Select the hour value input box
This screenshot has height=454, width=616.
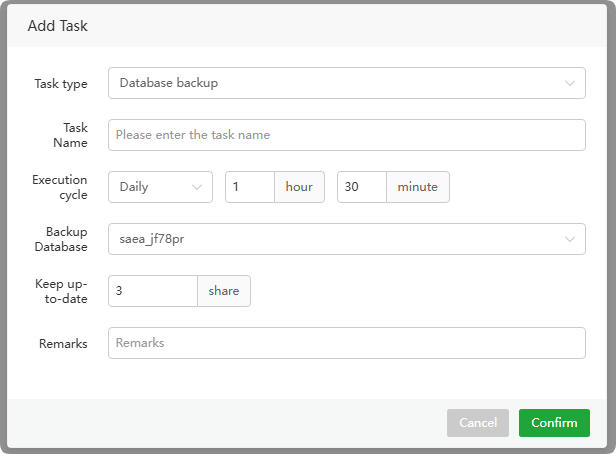pyautogui.click(x=249, y=187)
